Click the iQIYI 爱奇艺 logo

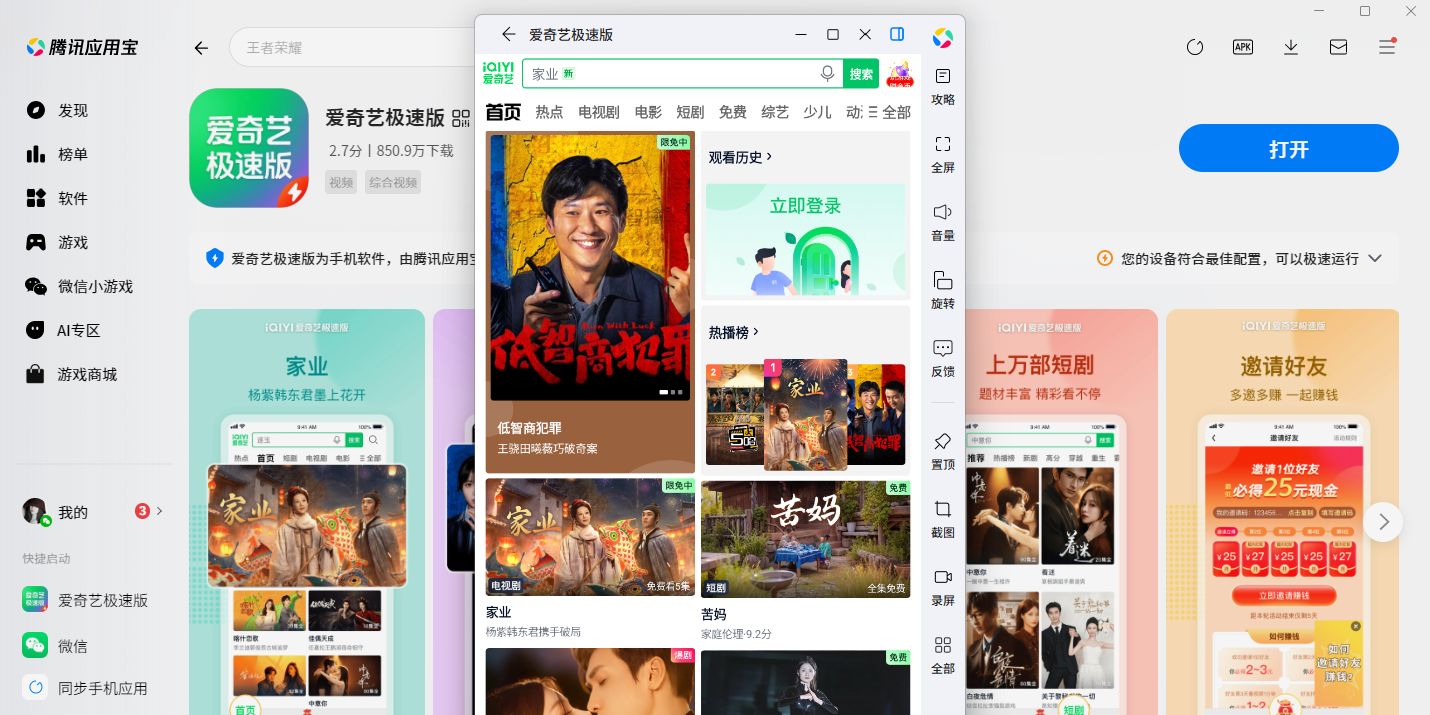(498, 73)
